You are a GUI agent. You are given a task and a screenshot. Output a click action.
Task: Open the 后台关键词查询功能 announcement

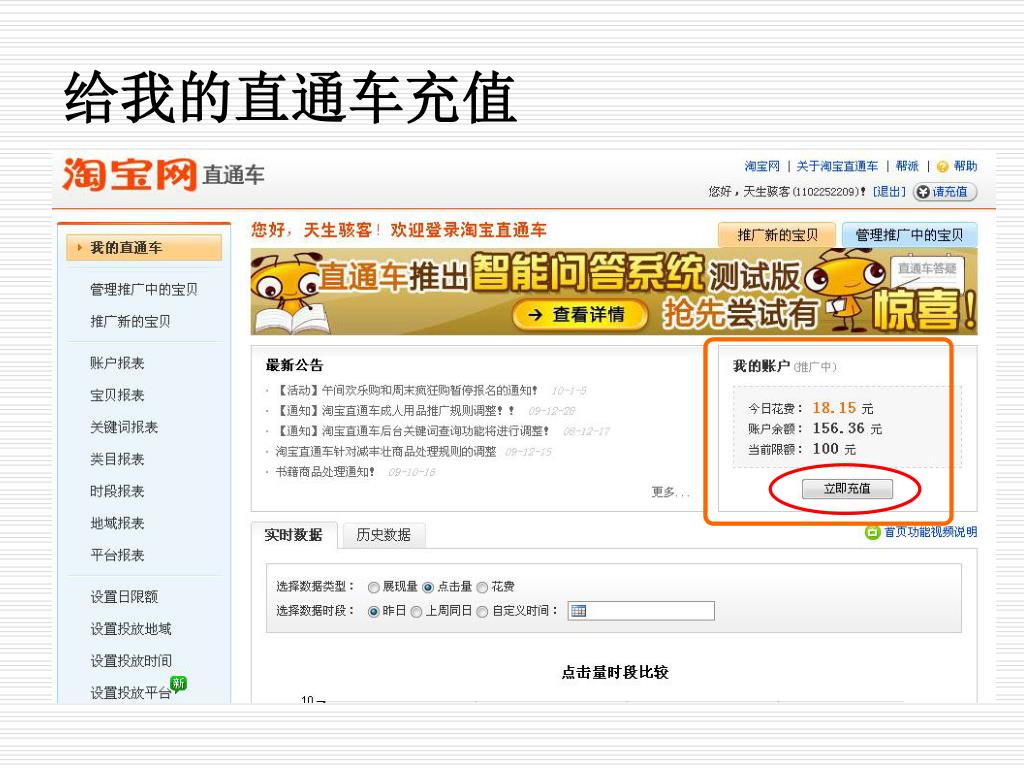point(412,431)
